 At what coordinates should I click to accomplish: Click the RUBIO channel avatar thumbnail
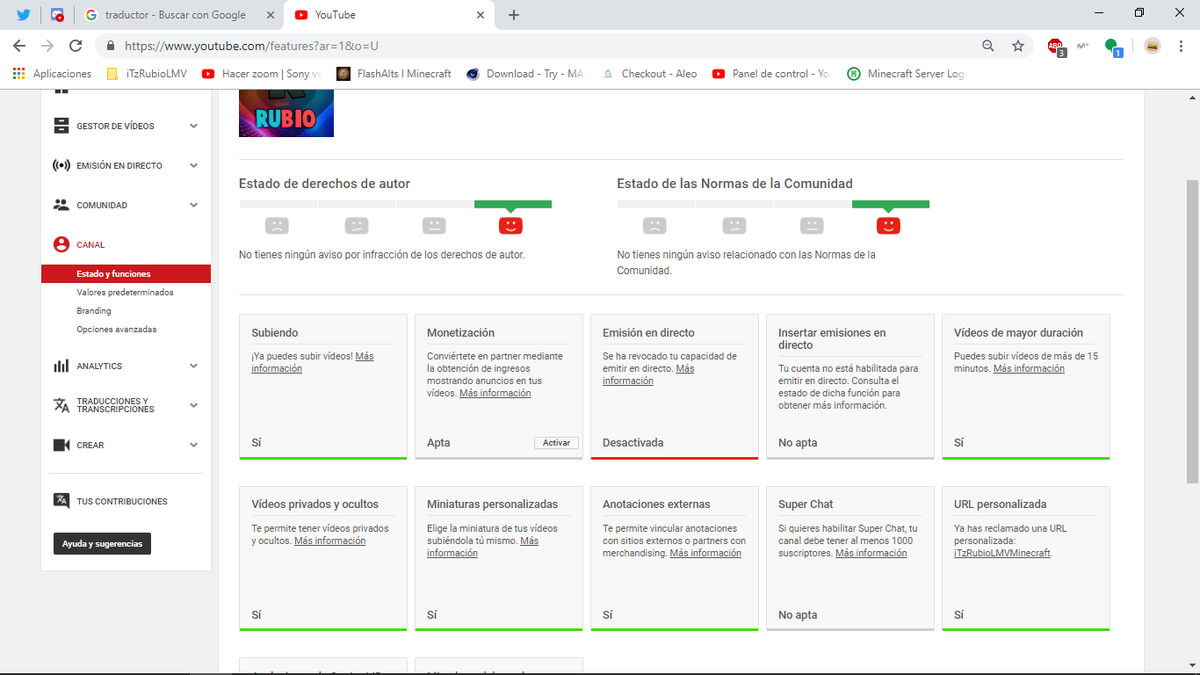[x=286, y=113]
